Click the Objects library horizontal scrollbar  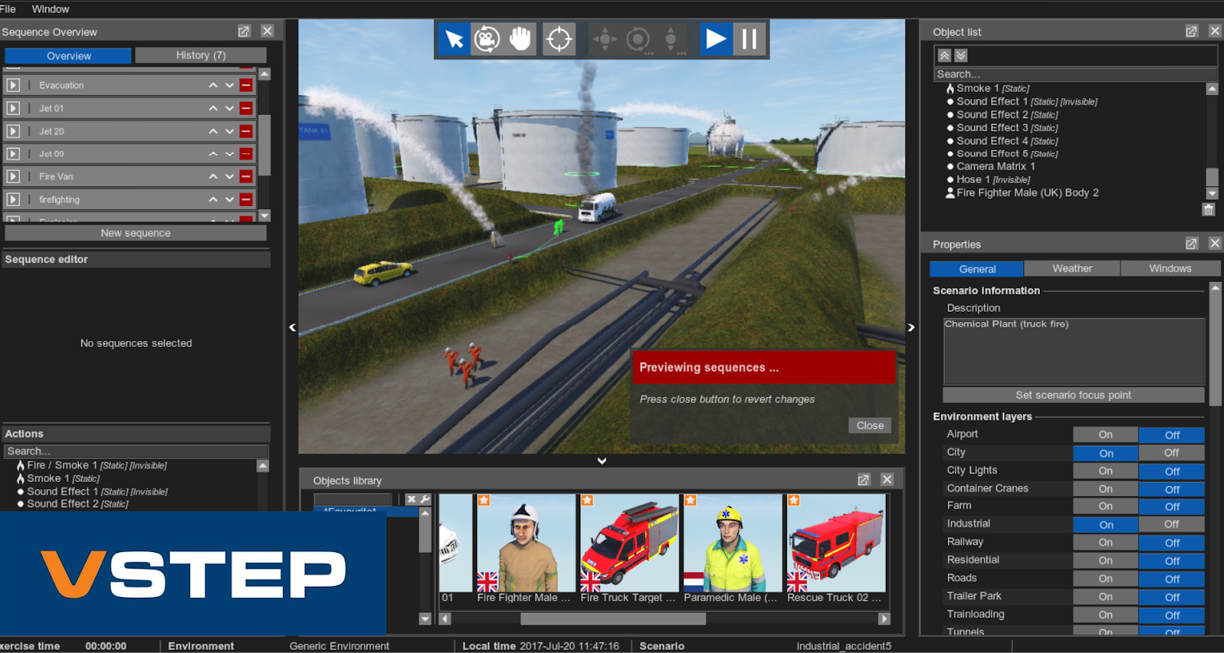point(613,619)
